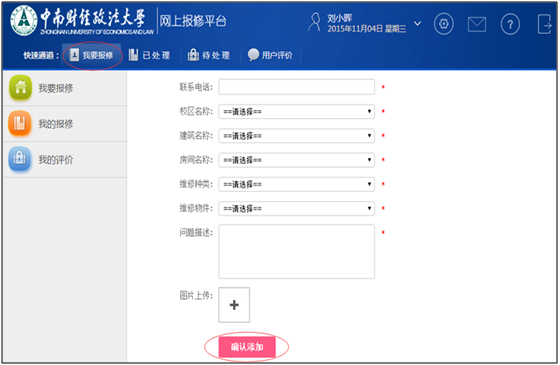The height and width of the screenshot is (365, 560).
Task: Open the 用户评价 quick channel tab
Action: pos(270,55)
